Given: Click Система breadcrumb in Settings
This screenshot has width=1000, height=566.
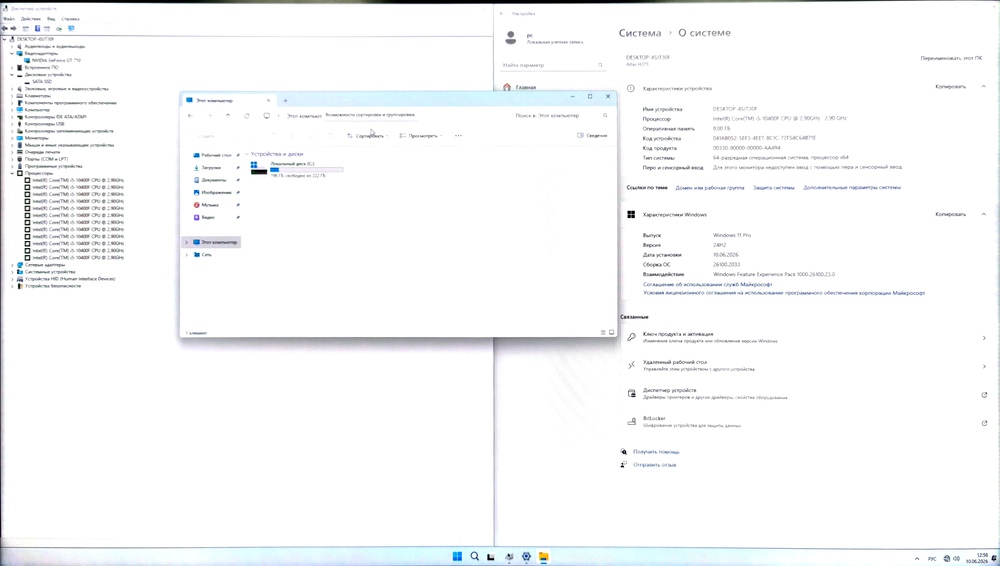Looking at the screenshot, I should coord(640,33).
